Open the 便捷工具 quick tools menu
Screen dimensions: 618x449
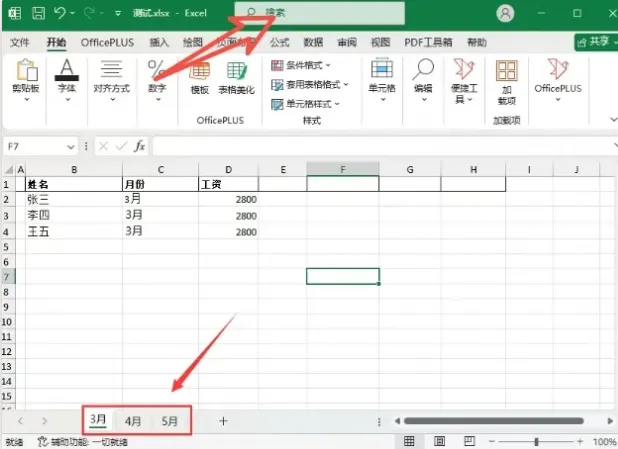coord(464,81)
